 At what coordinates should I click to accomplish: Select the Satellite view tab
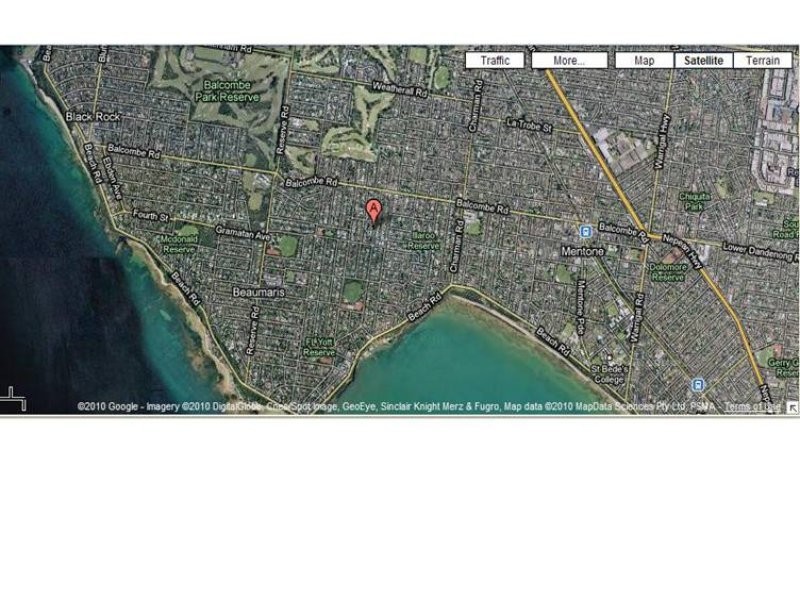(x=703, y=60)
